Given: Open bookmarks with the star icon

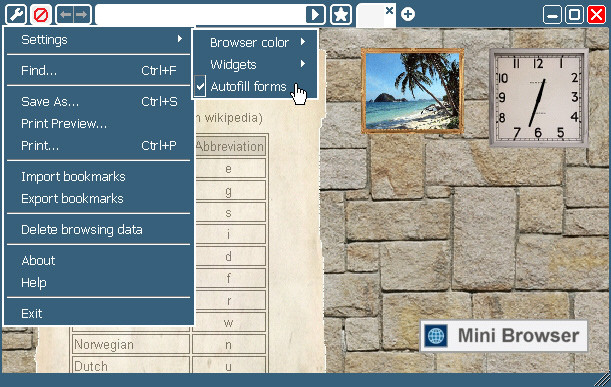Looking at the screenshot, I should [341, 15].
